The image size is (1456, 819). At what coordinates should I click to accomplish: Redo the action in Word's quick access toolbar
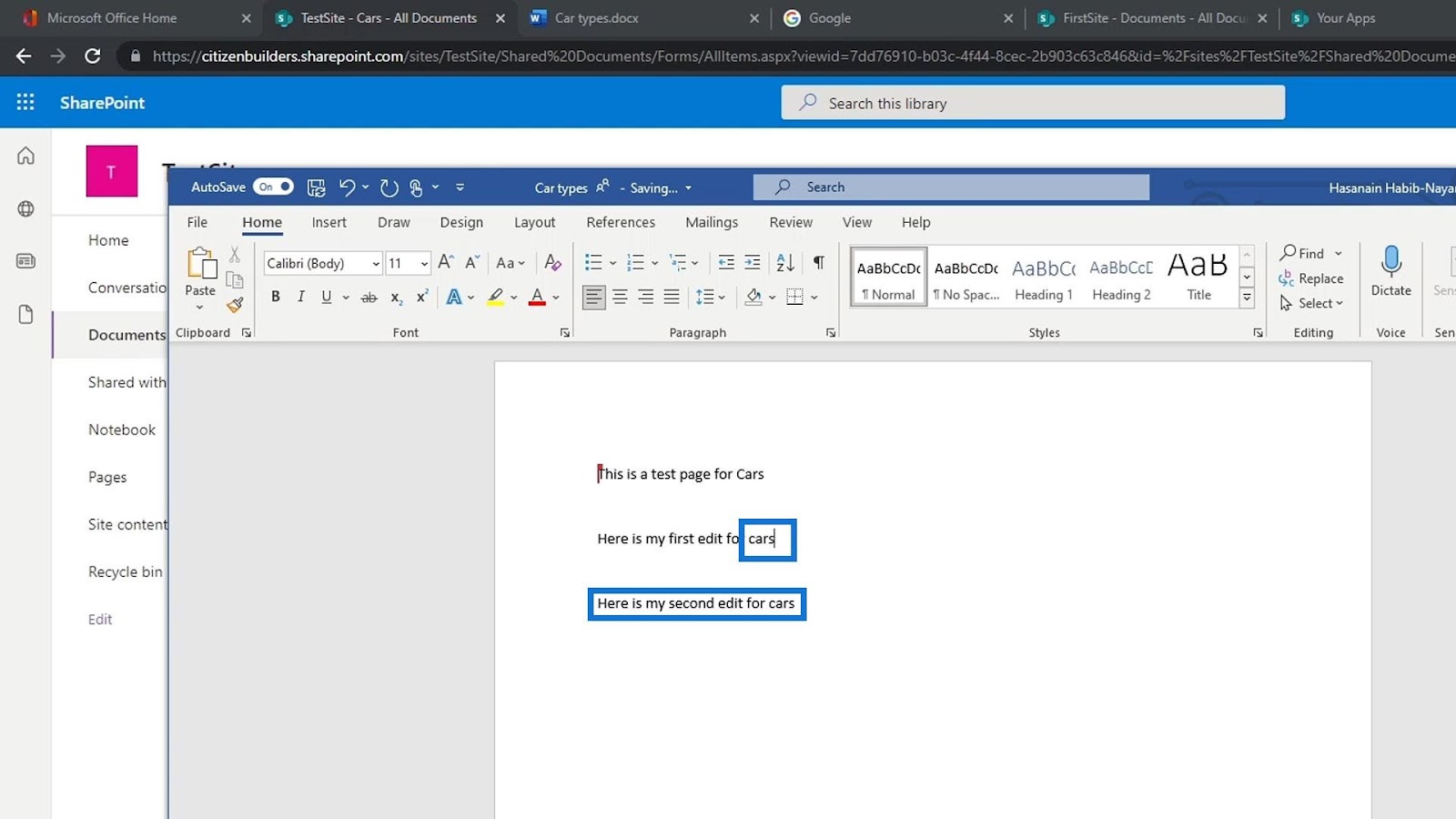(389, 187)
